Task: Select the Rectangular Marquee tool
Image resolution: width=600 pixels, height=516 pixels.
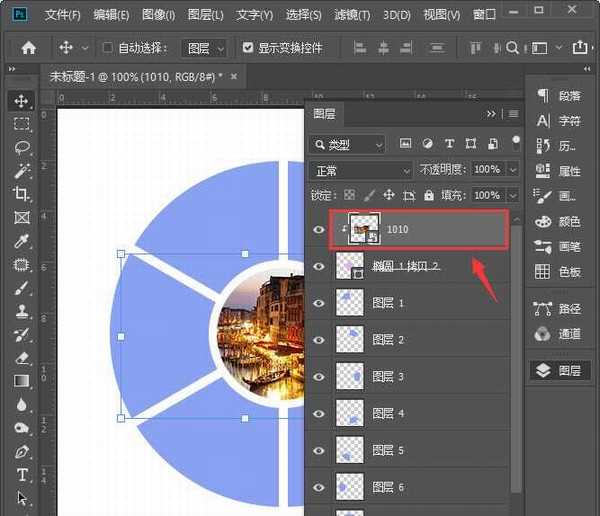Action: point(21,124)
